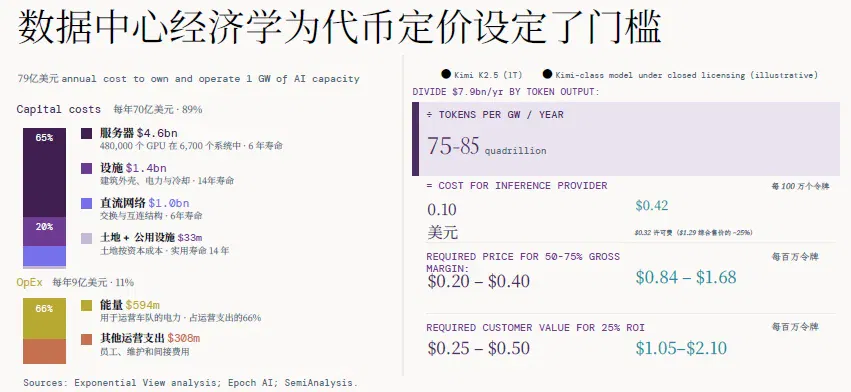Click the REQUIRED PRICE FOR 50-75% GROSS MARGIN heading

(523, 262)
